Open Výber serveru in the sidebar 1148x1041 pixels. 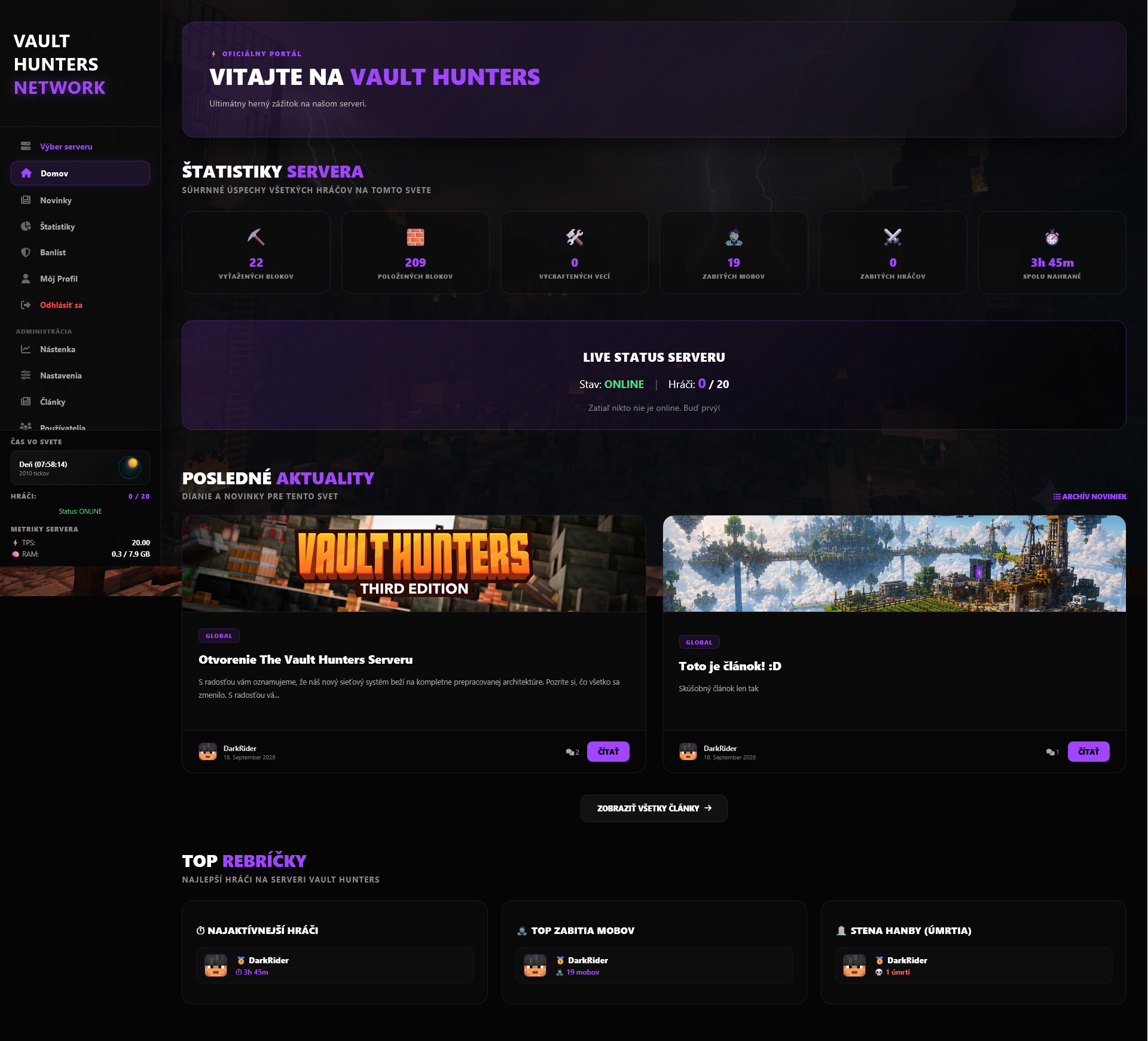click(80, 146)
